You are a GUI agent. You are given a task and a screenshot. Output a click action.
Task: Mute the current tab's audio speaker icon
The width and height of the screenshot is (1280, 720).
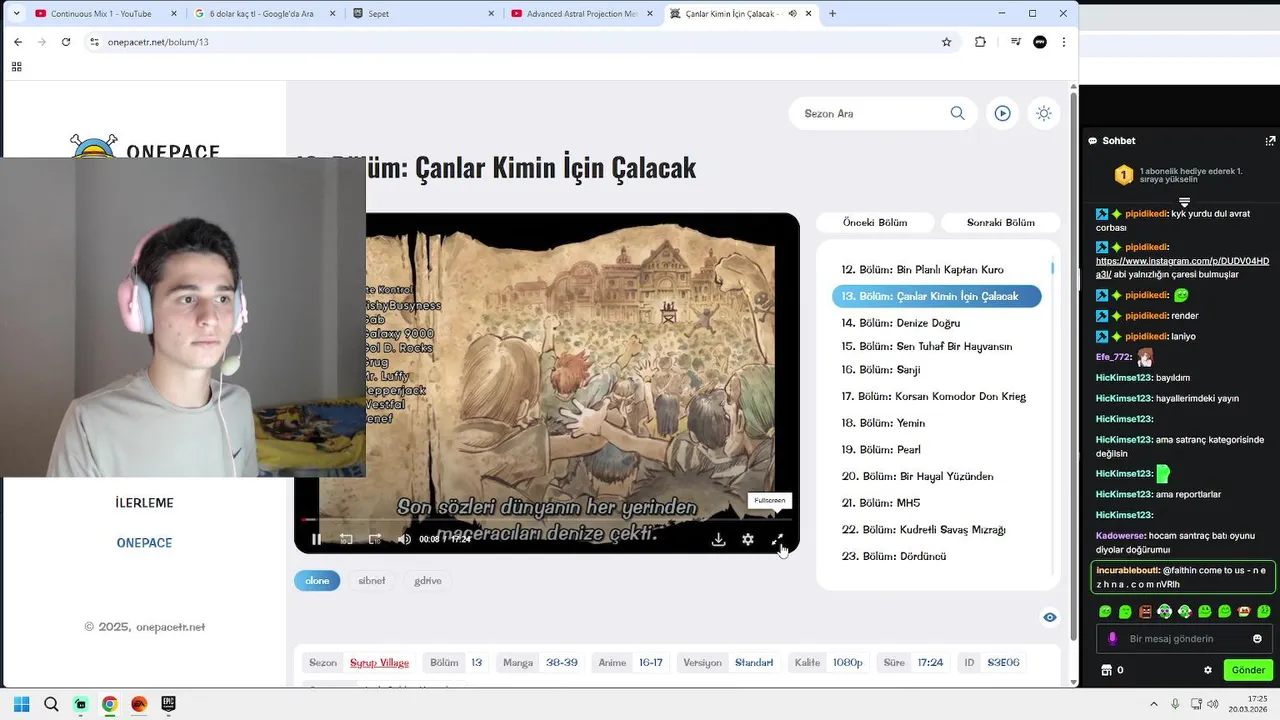click(x=792, y=14)
